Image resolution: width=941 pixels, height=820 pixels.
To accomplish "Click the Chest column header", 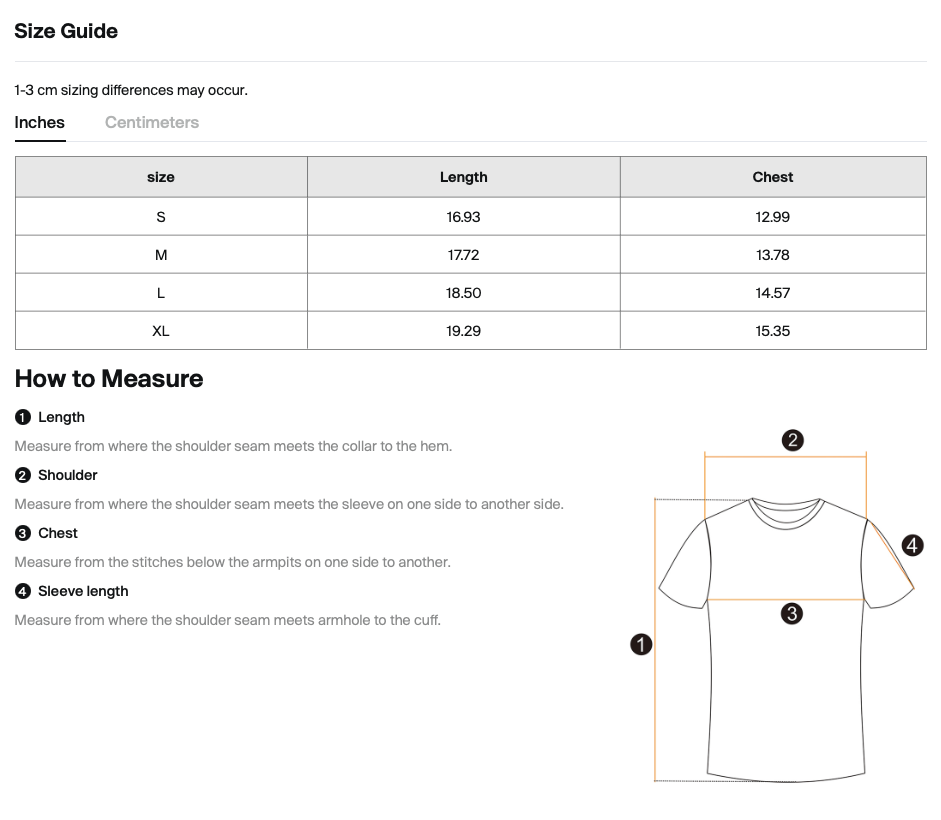I will pyautogui.click(x=772, y=177).
